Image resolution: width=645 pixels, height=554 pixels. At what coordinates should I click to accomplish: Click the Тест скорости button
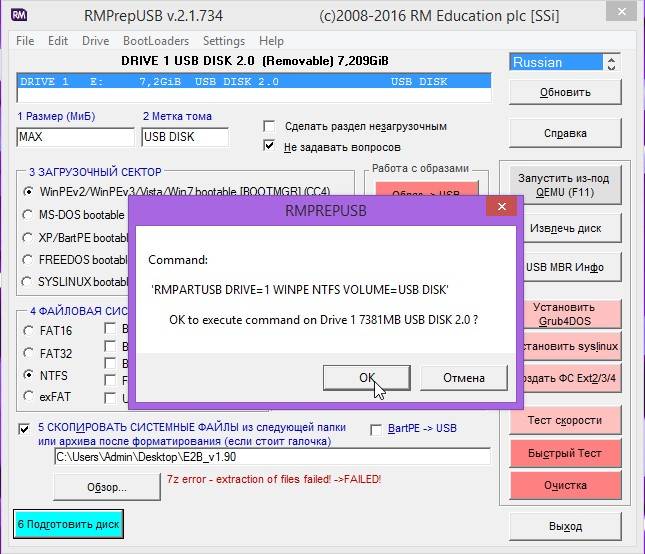click(x=565, y=420)
